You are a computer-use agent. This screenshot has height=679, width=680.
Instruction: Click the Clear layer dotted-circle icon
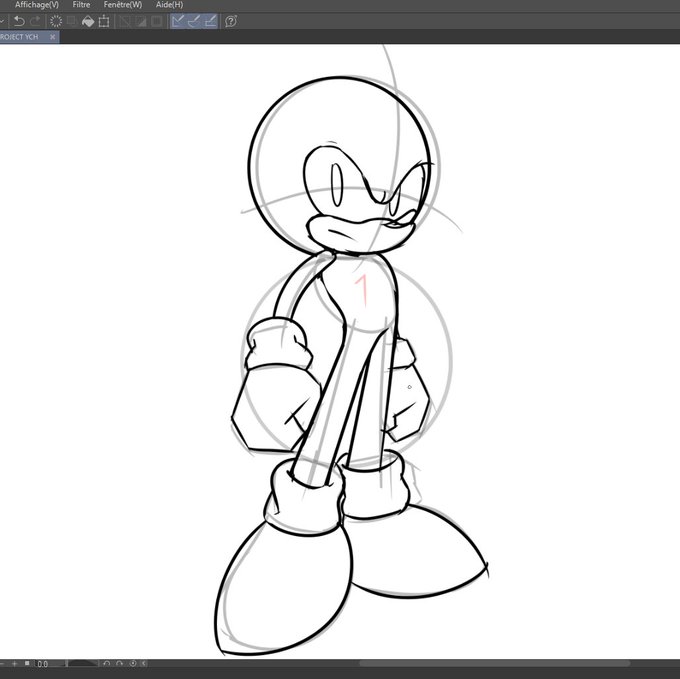pyautogui.click(x=56, y=21)
